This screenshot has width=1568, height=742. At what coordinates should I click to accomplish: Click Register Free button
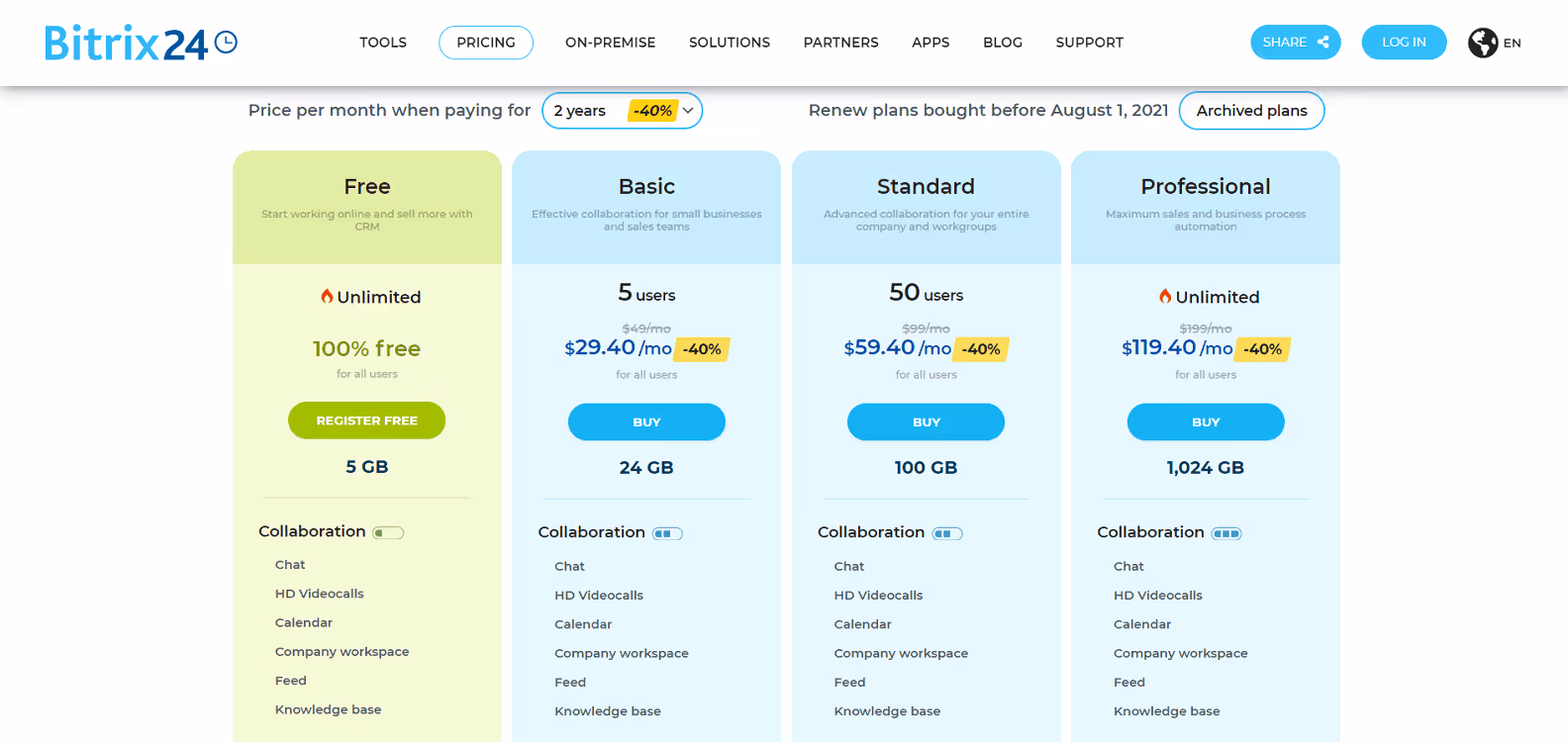367,420
